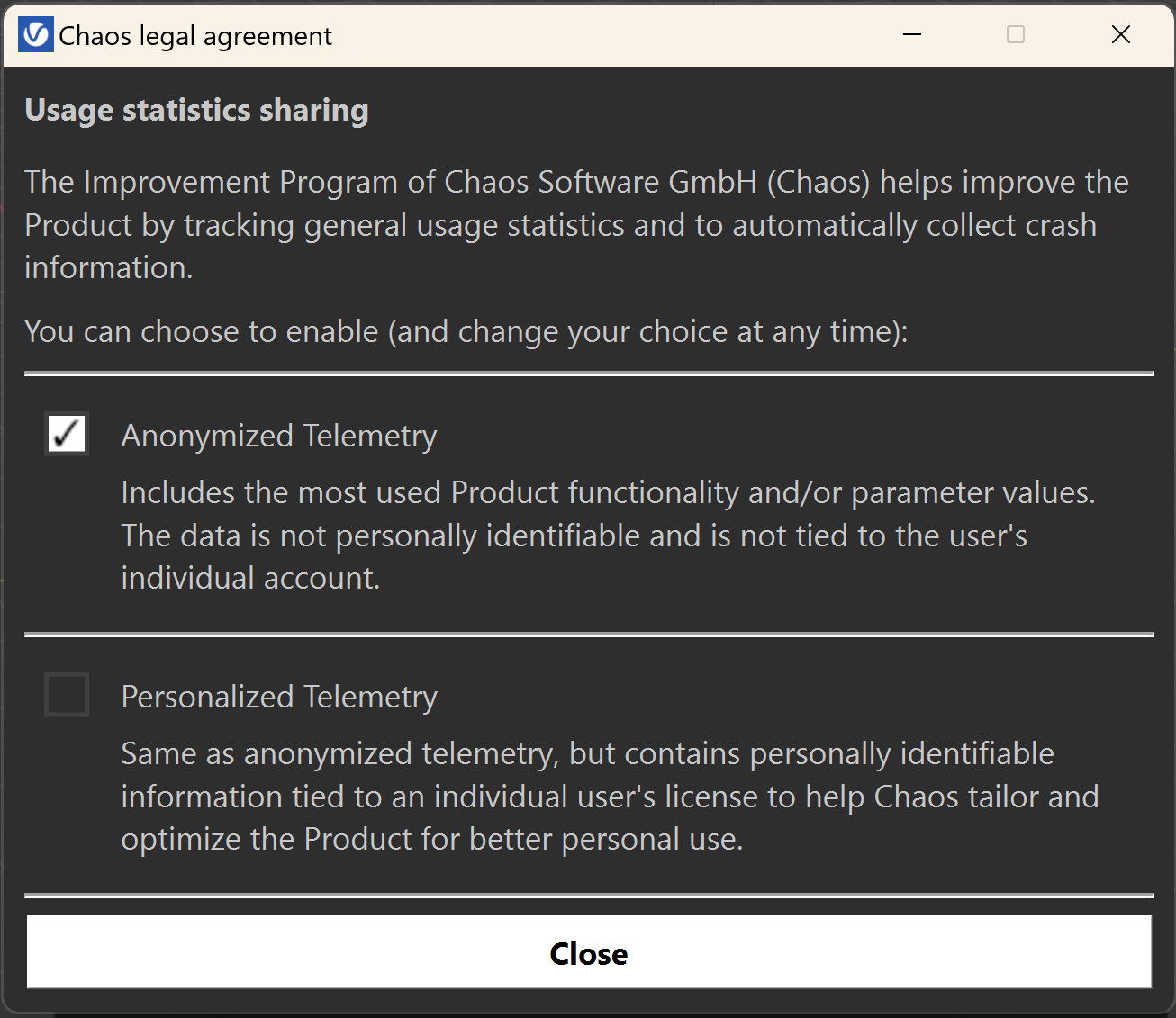The height and width of the screenshot is (1018, 1176).
Task: Click the Chaos V logo icon in title bar
Action: point(36,35)
